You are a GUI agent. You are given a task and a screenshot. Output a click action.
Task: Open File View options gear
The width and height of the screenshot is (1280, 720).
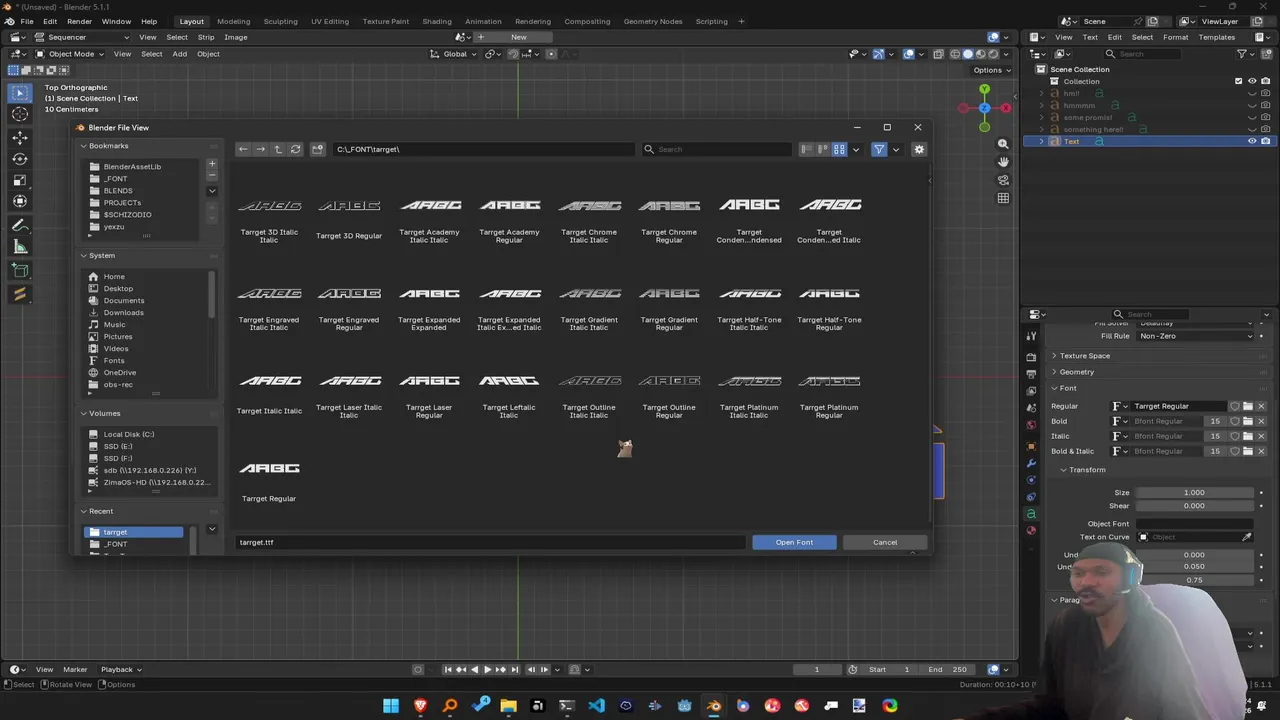click(919, 150)
